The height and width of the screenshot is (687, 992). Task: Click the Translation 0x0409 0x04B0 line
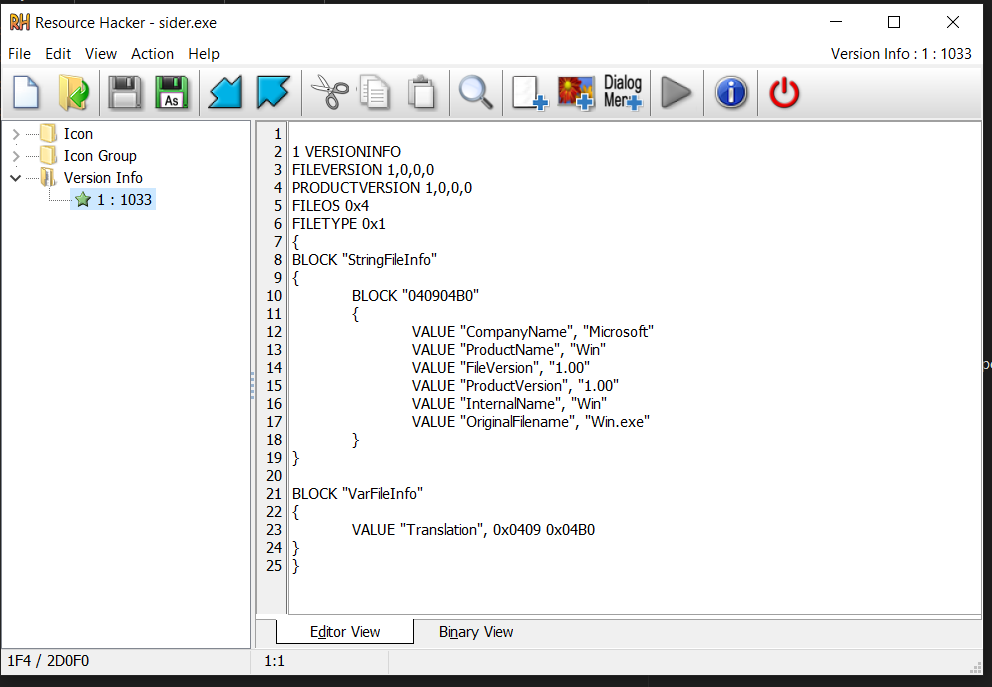473,530
